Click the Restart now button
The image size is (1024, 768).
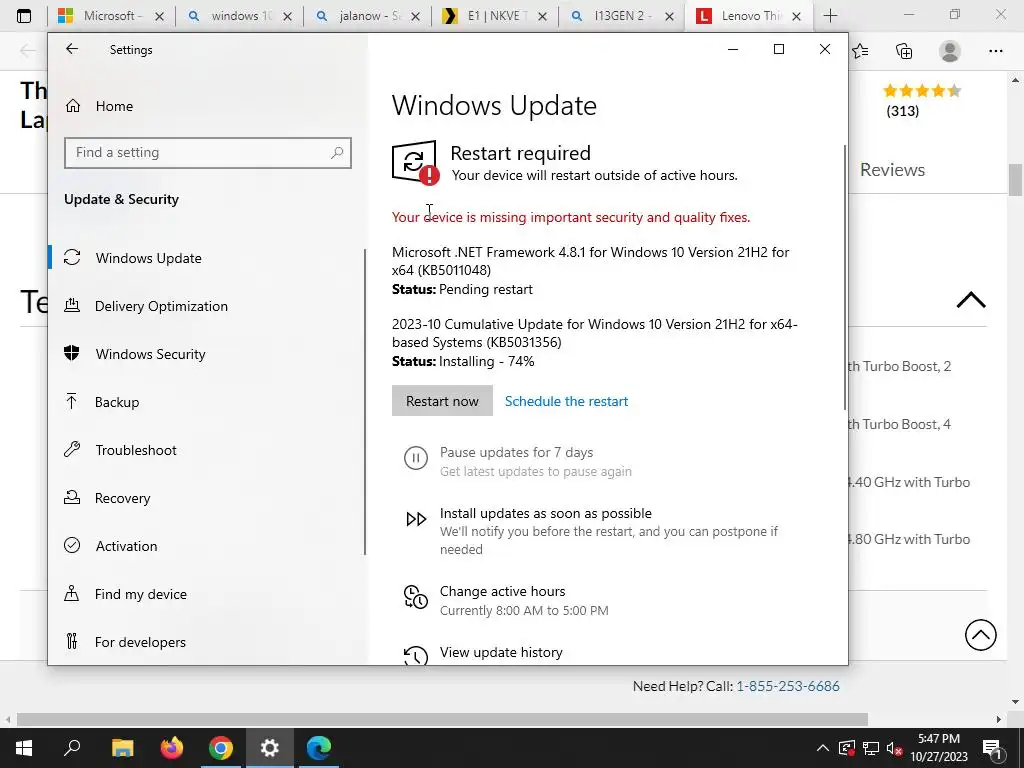(442, 401)
